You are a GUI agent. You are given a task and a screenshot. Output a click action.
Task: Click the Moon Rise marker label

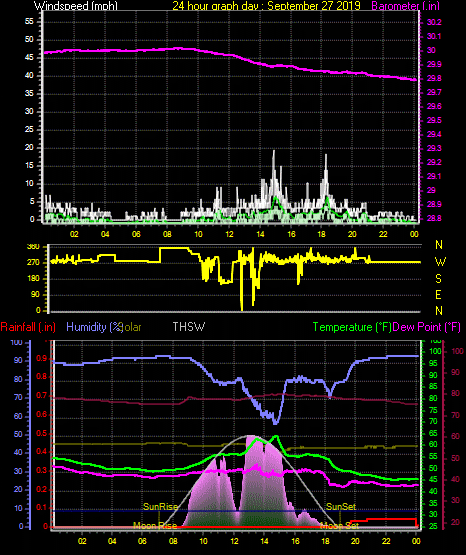[155, 526]
